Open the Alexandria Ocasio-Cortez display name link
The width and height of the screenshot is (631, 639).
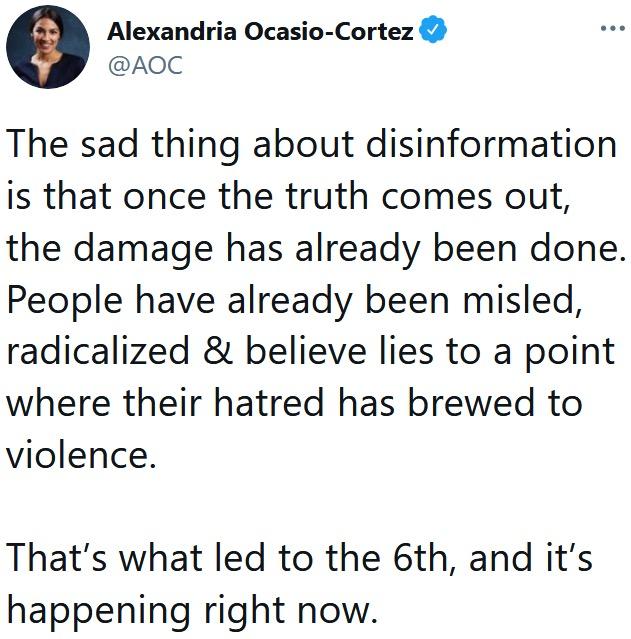(x=262, y=31)
